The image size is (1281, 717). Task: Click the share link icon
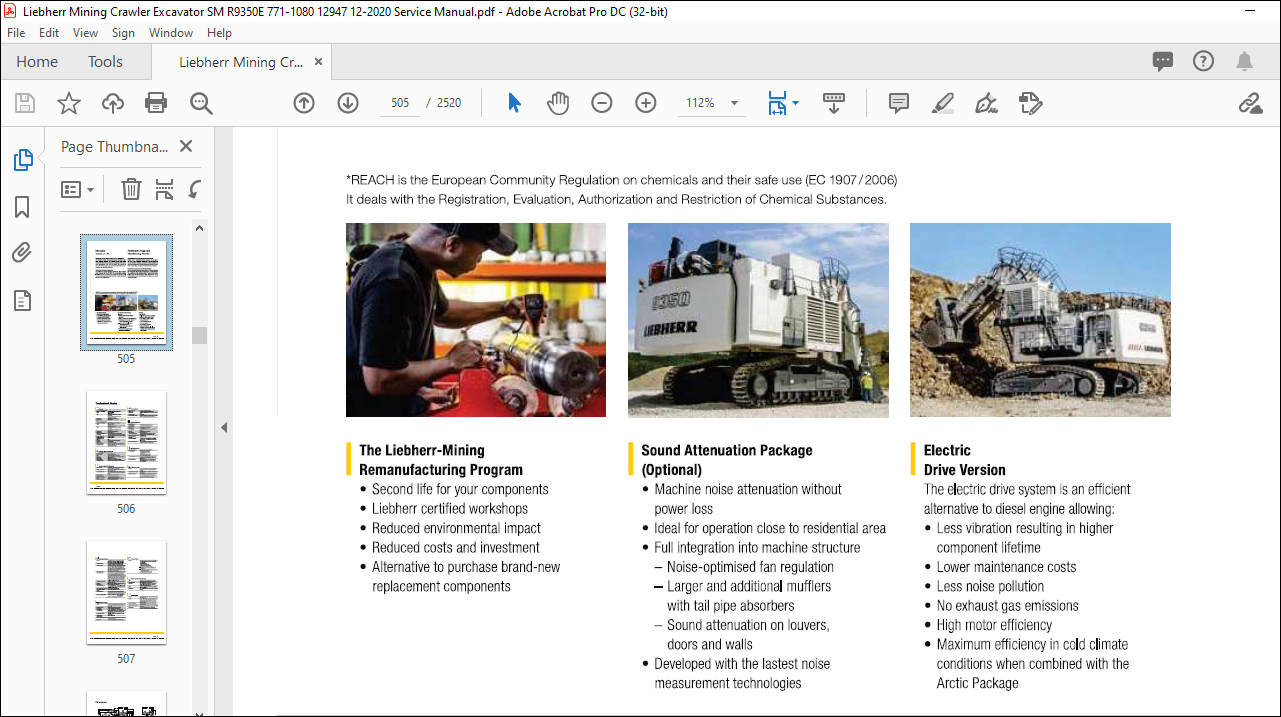click(1250, 103)
